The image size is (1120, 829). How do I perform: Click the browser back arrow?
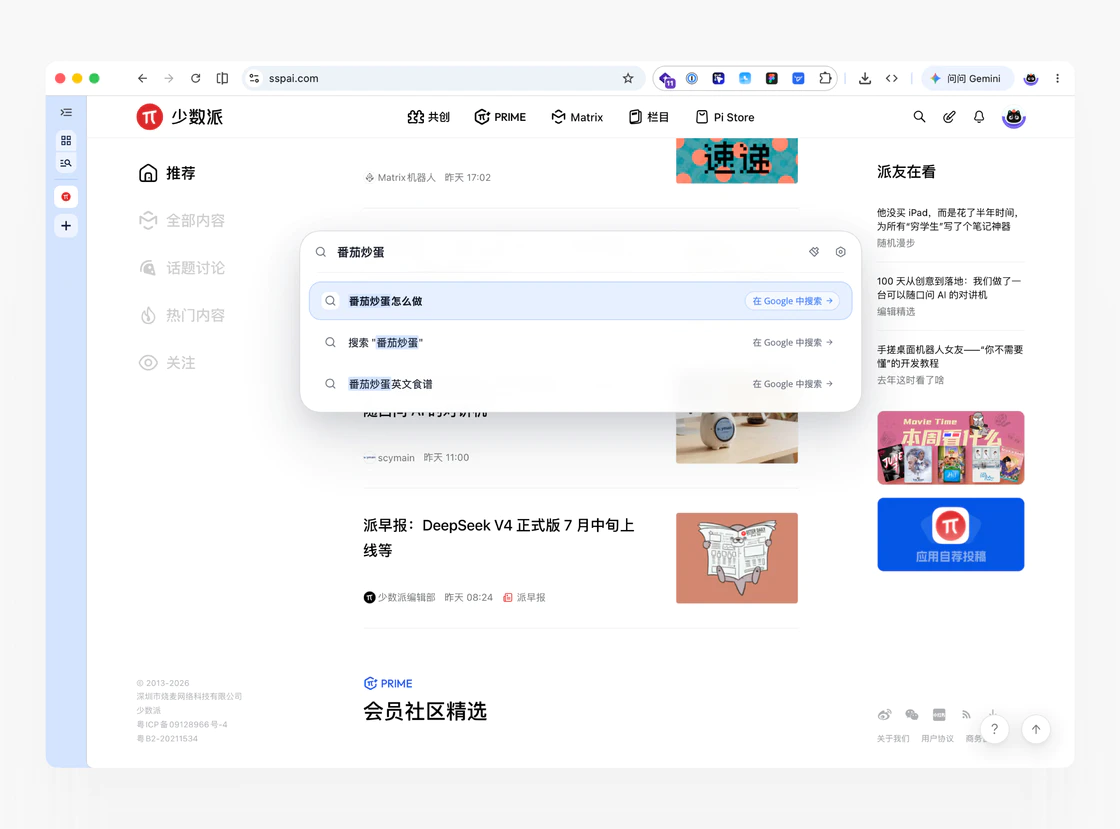[x=142, y=79]
